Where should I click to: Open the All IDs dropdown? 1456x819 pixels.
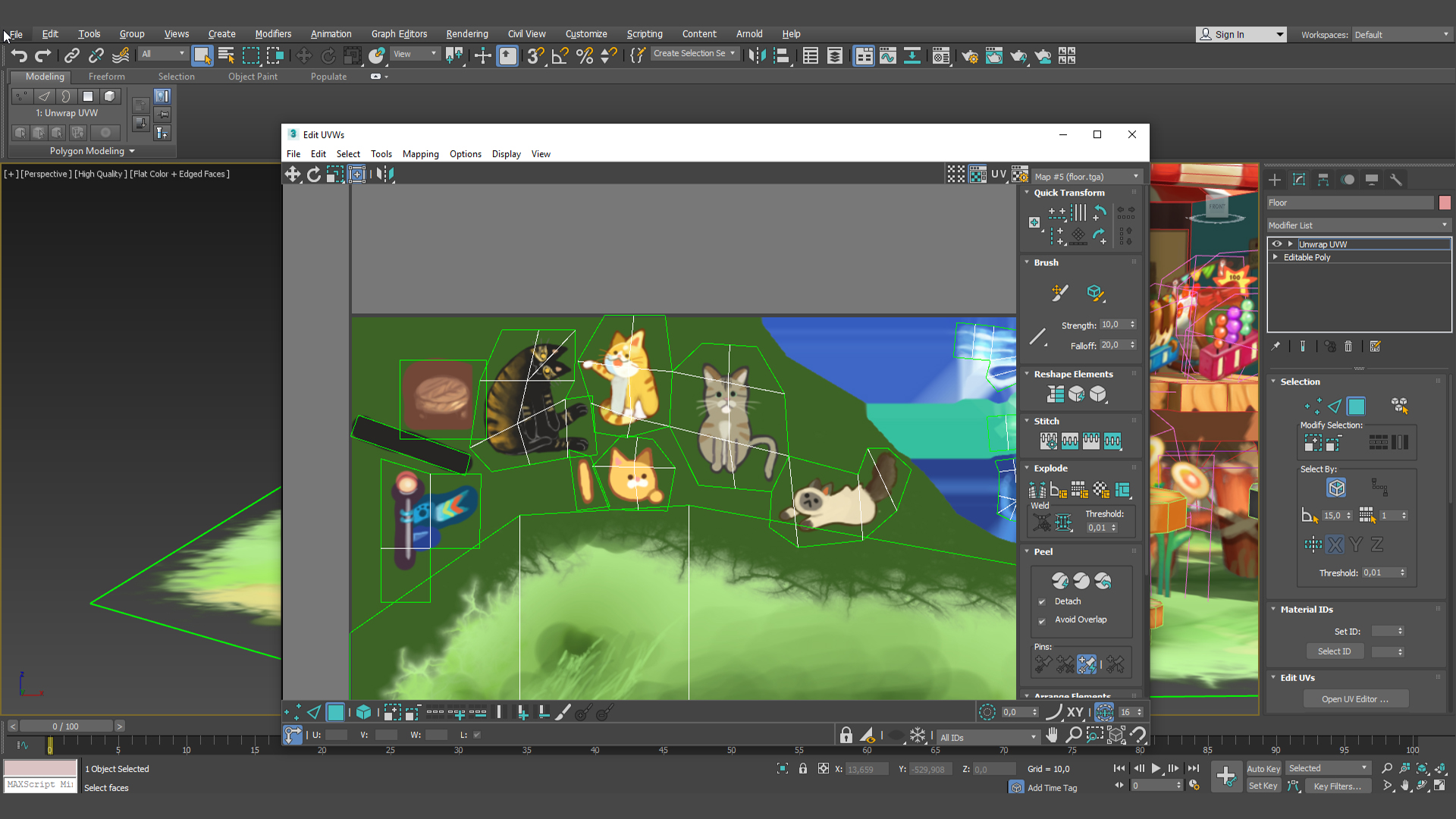[x=989, y=738]
